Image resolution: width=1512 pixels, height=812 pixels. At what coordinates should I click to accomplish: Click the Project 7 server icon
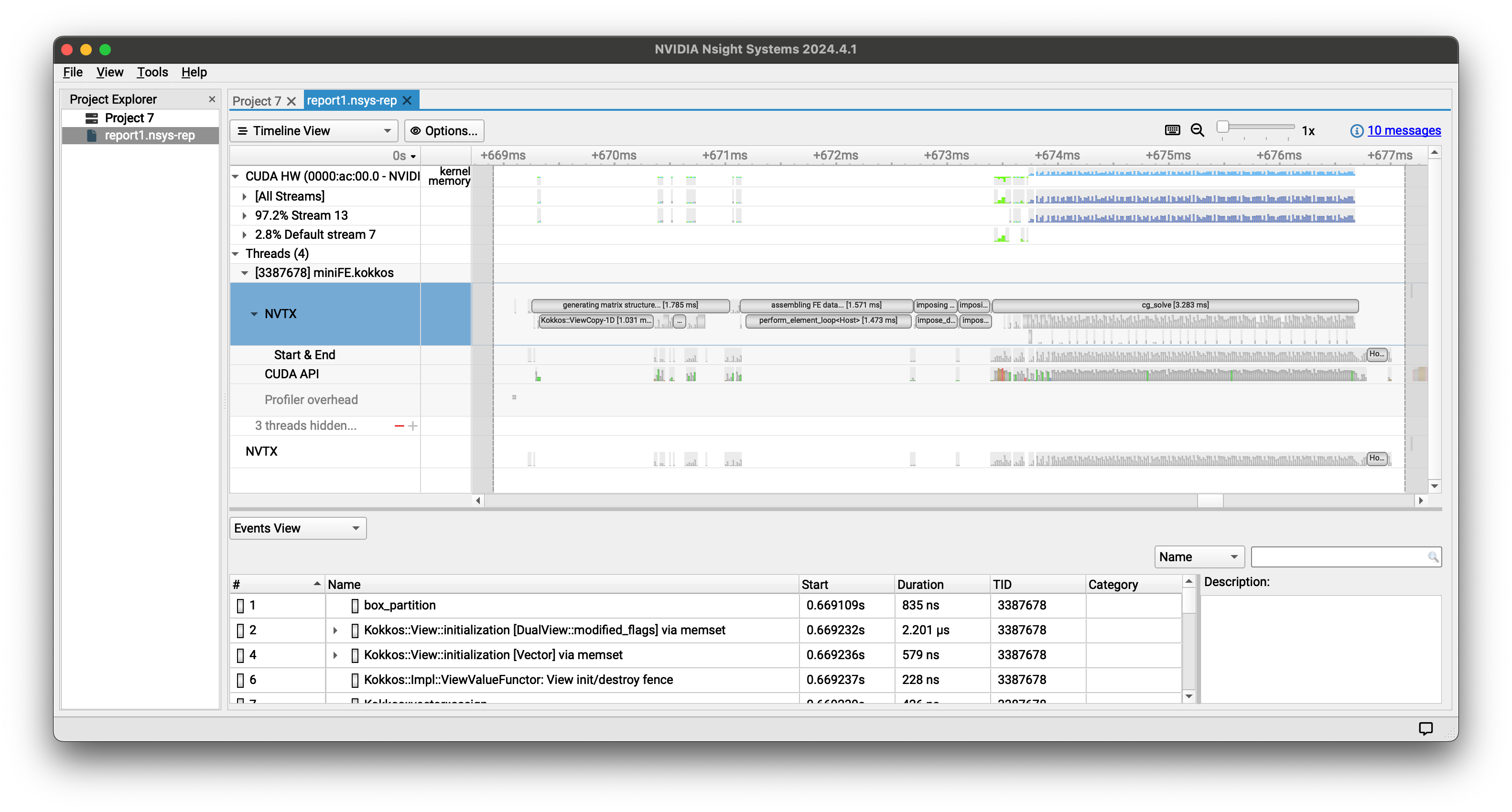(92, 118)
